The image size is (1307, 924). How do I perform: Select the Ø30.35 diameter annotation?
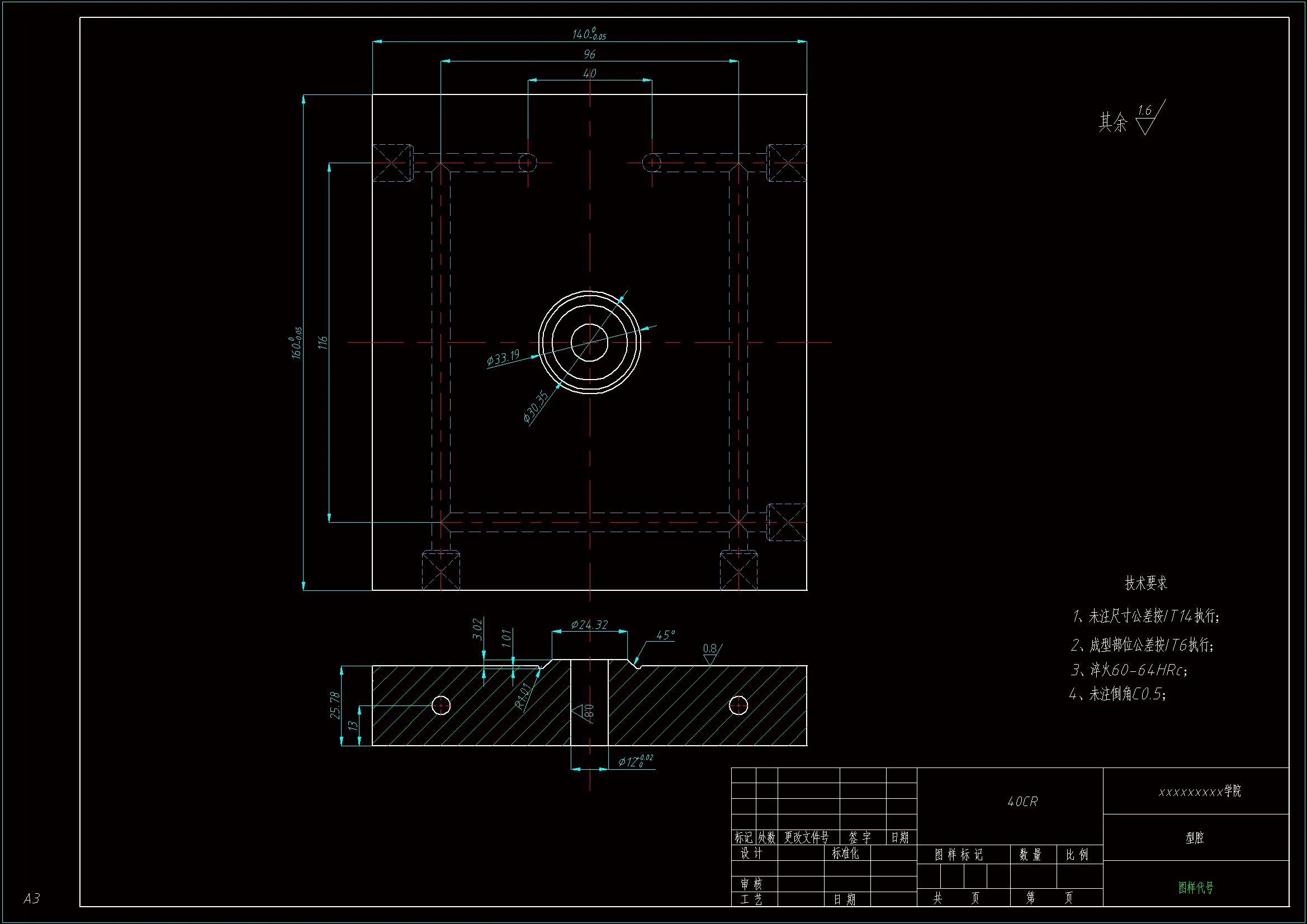tap(536, 406)
